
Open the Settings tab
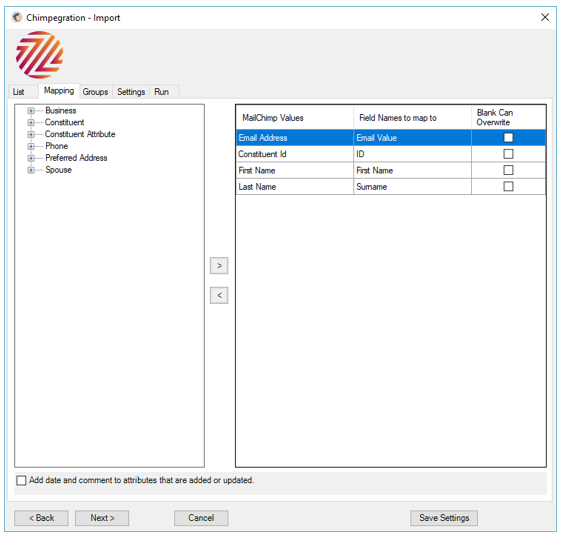(131, 92)
